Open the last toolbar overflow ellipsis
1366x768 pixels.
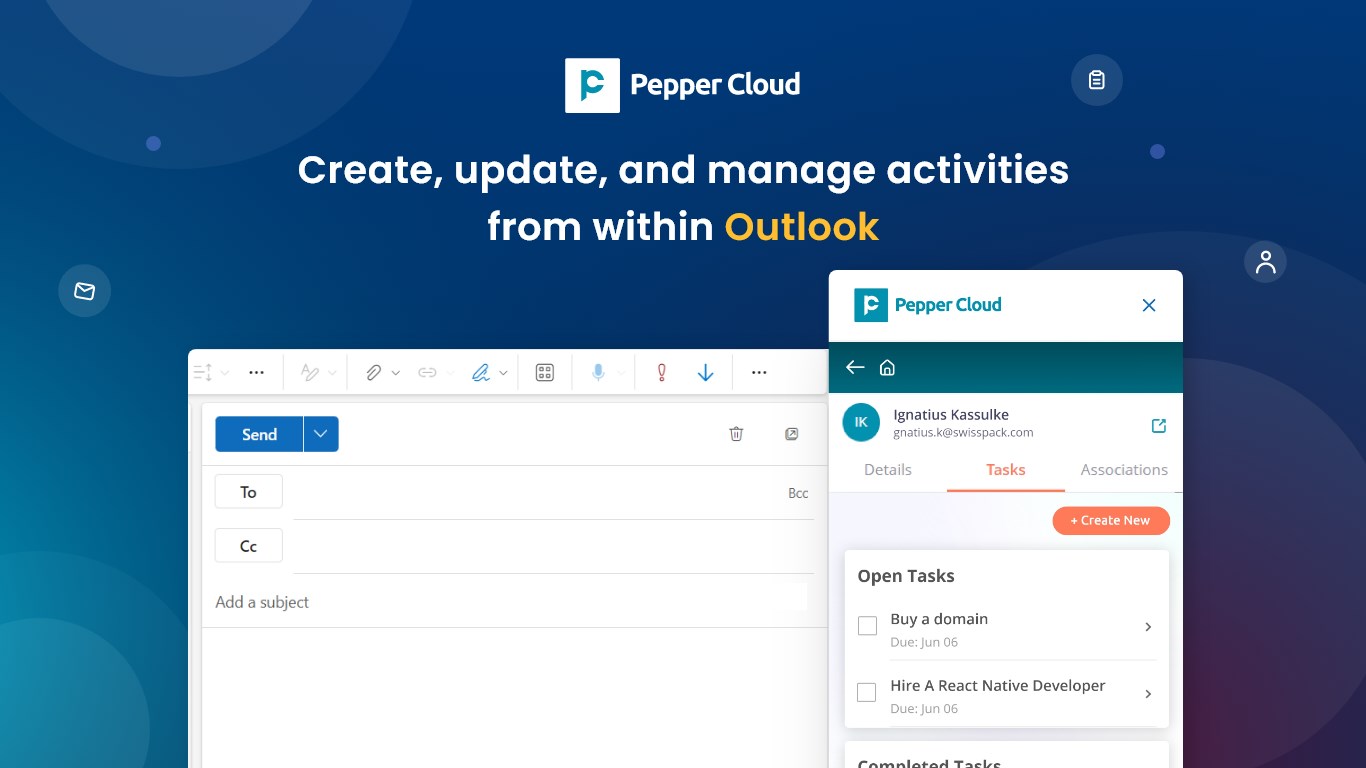pos(759,373)
